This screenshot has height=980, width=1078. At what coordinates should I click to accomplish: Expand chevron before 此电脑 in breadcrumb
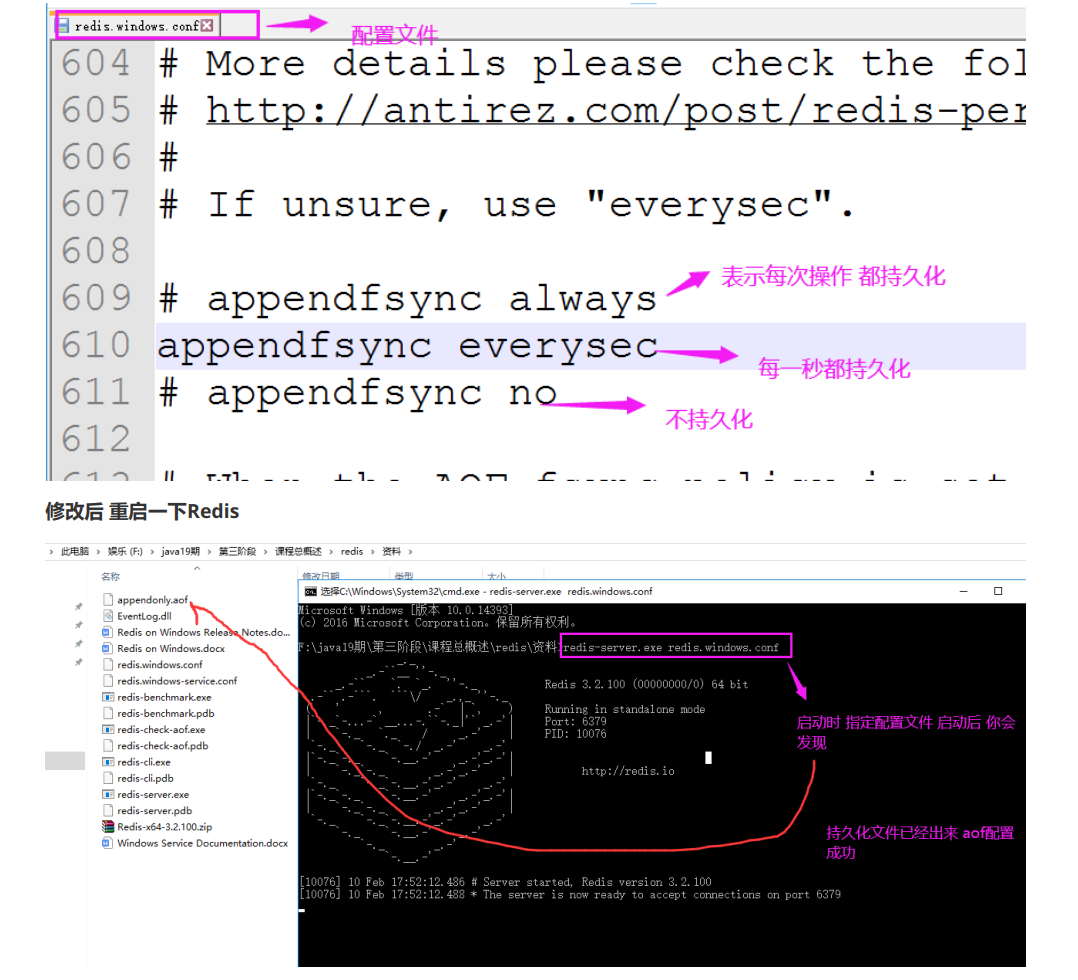[x=51, y=552]
